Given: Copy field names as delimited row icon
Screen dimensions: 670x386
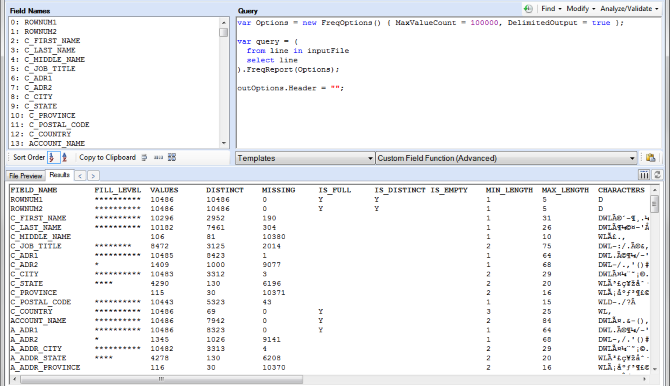Looking at the screenshot, I should (159, 157).
